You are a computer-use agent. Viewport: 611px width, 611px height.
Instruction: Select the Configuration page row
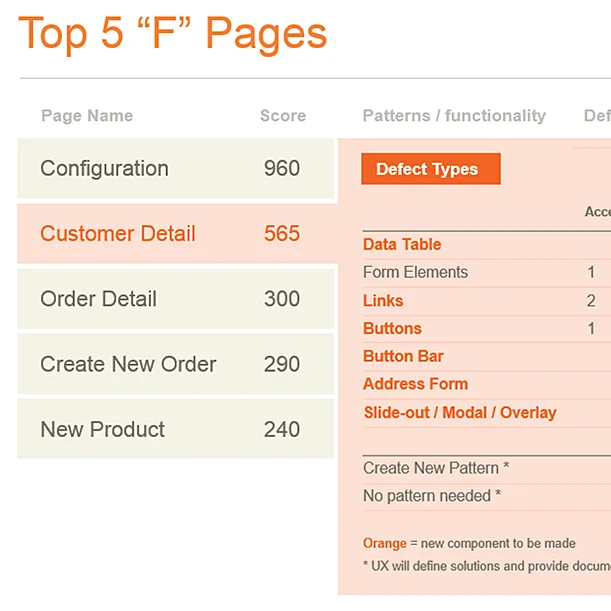[x=176, y=168]
